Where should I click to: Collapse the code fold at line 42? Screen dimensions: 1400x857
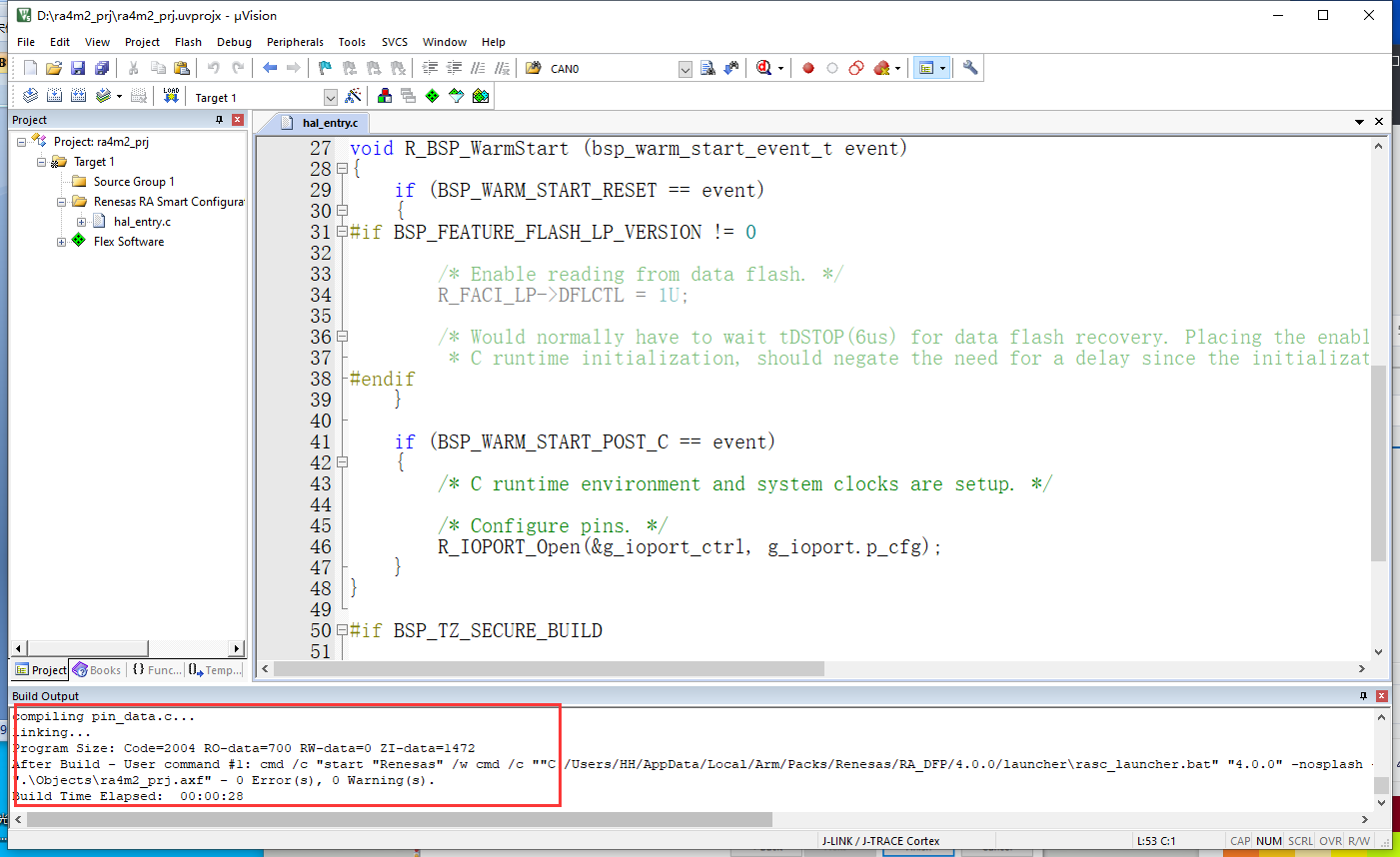point(342,462)
